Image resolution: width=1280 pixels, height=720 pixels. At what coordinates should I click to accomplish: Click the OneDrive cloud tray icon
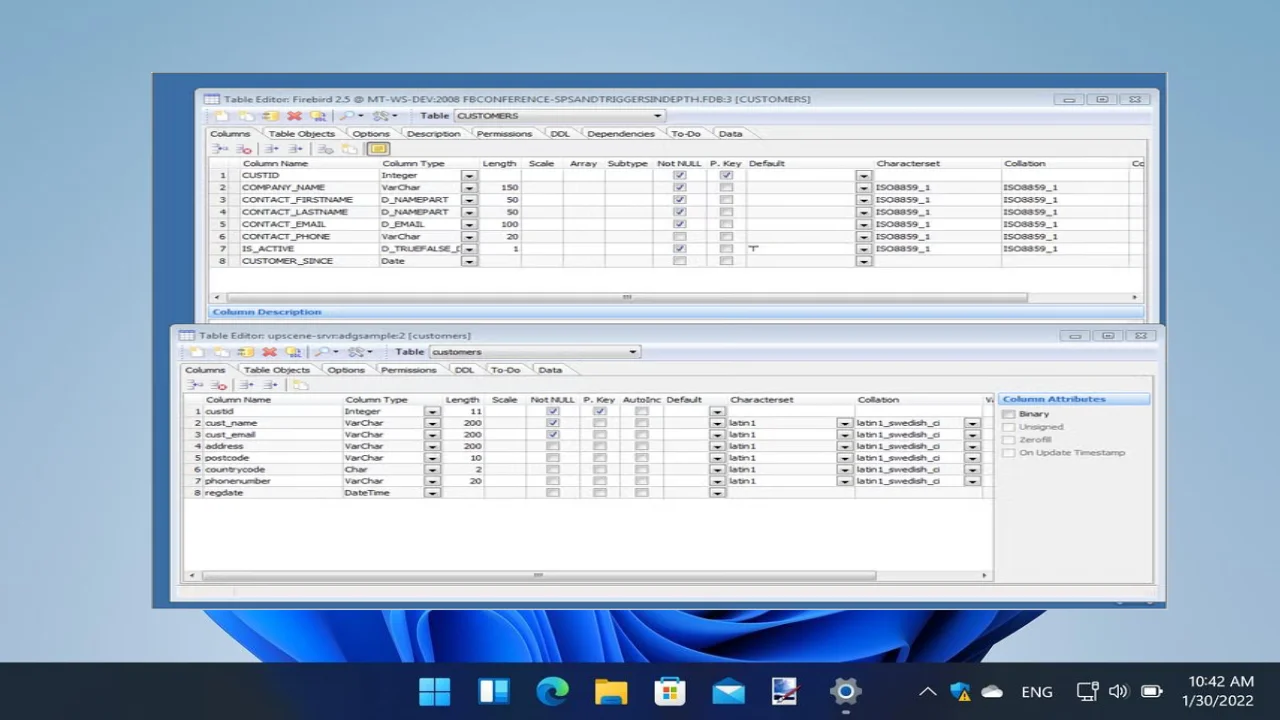[992, 691]
